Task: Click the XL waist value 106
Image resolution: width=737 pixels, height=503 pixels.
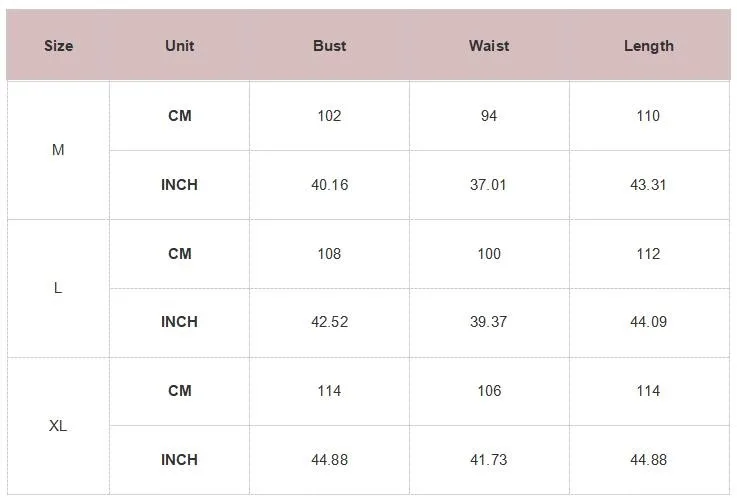Action: (489, 391)
